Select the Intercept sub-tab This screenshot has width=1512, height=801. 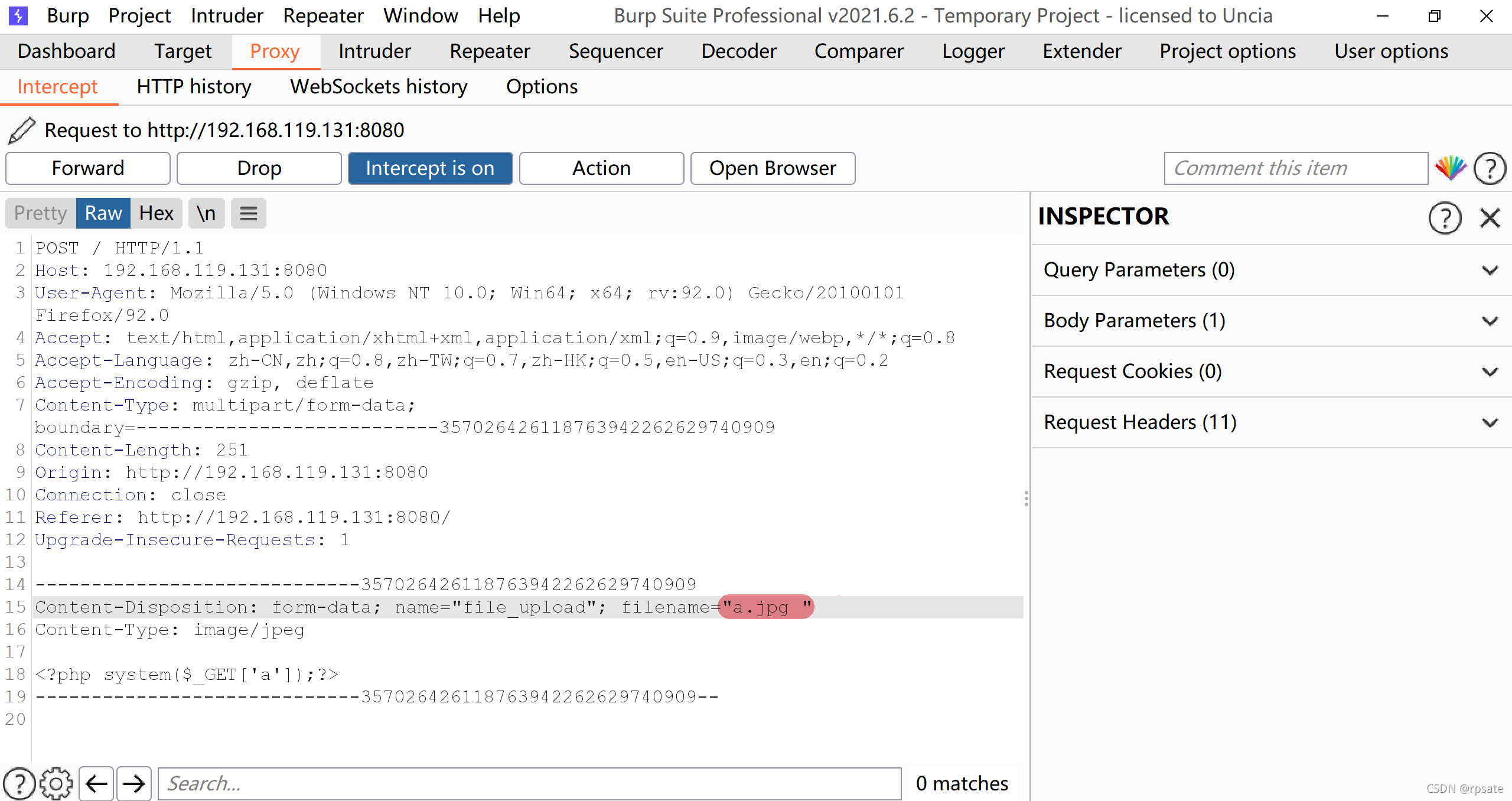coord(58,87)
